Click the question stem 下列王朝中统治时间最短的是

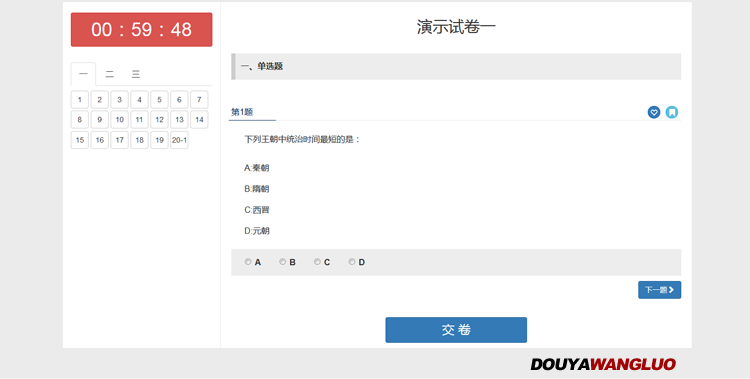(302, 140)
